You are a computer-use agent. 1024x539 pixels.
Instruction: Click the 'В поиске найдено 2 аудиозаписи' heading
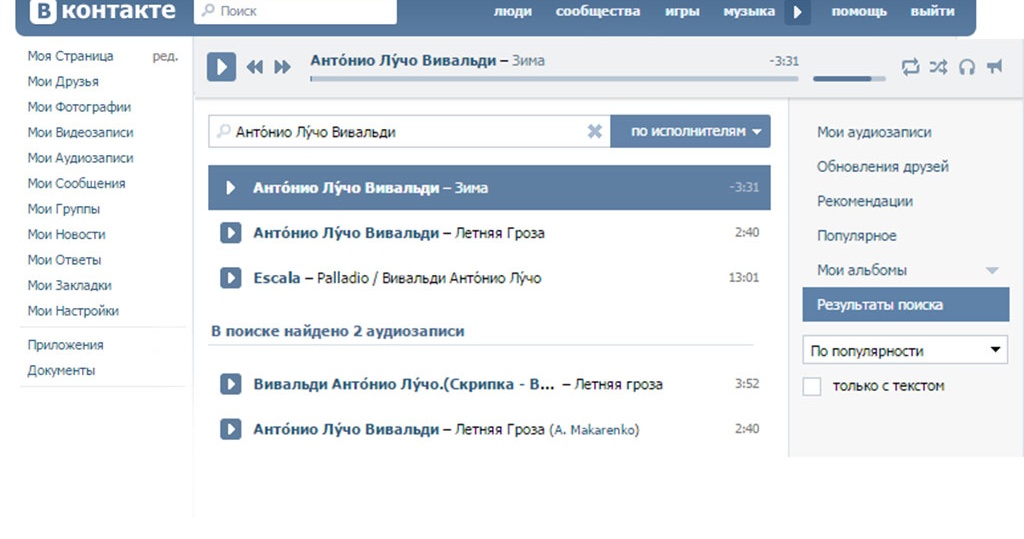coord(338,331)
